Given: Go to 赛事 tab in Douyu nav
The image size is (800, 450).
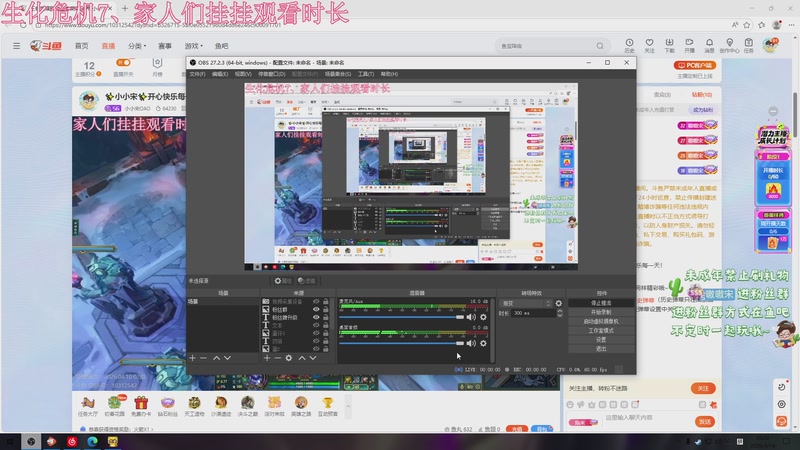Looking at the screenshot, I should point(165,46).
